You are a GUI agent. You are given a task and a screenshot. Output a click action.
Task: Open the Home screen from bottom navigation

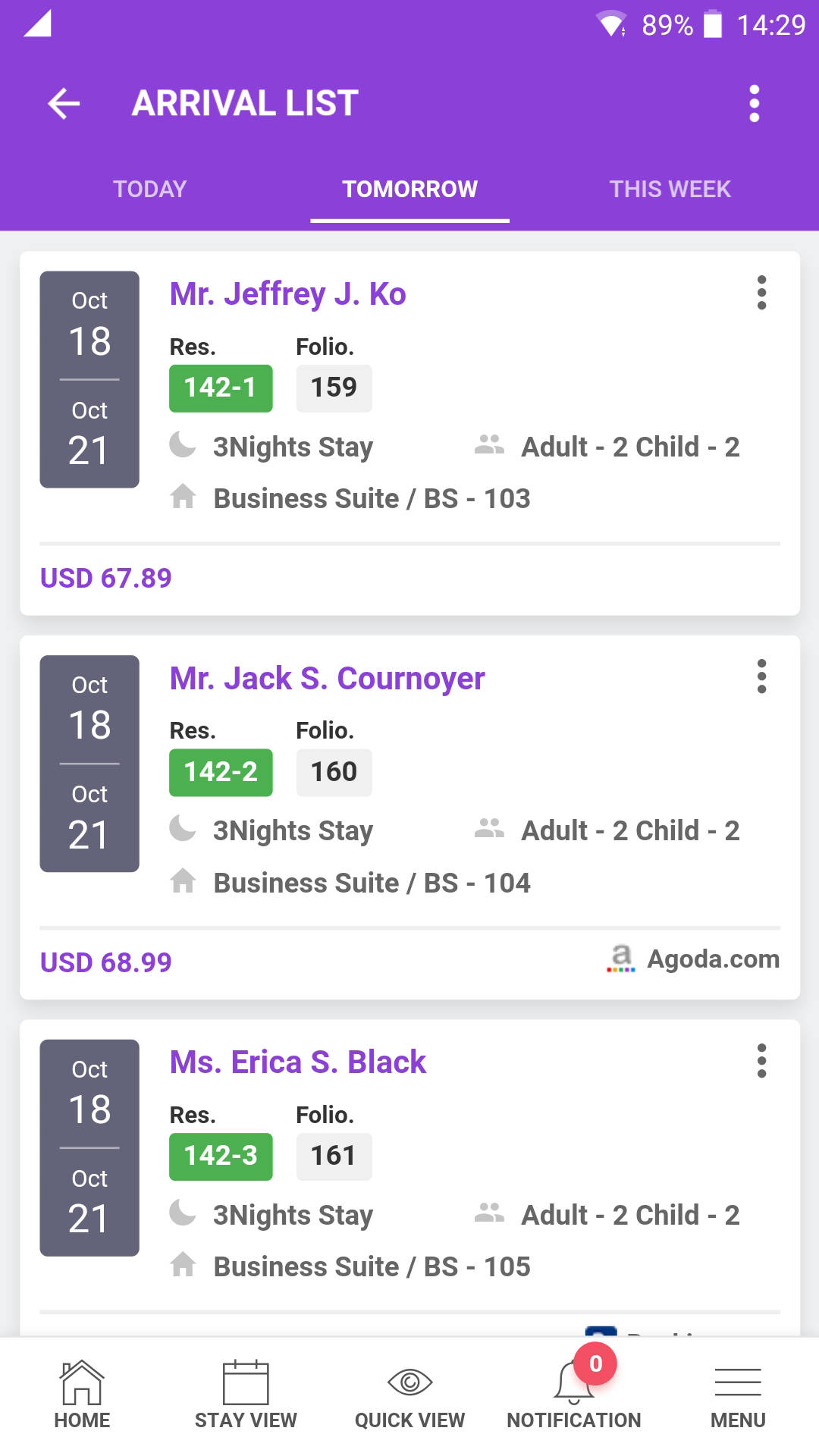(81, 1395)
